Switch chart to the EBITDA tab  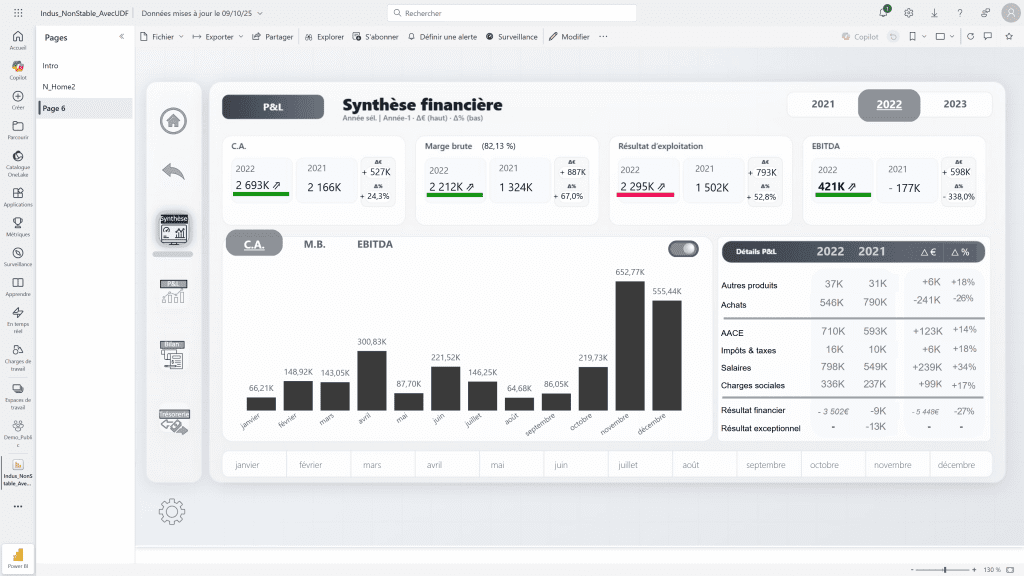tap(375, 244)
